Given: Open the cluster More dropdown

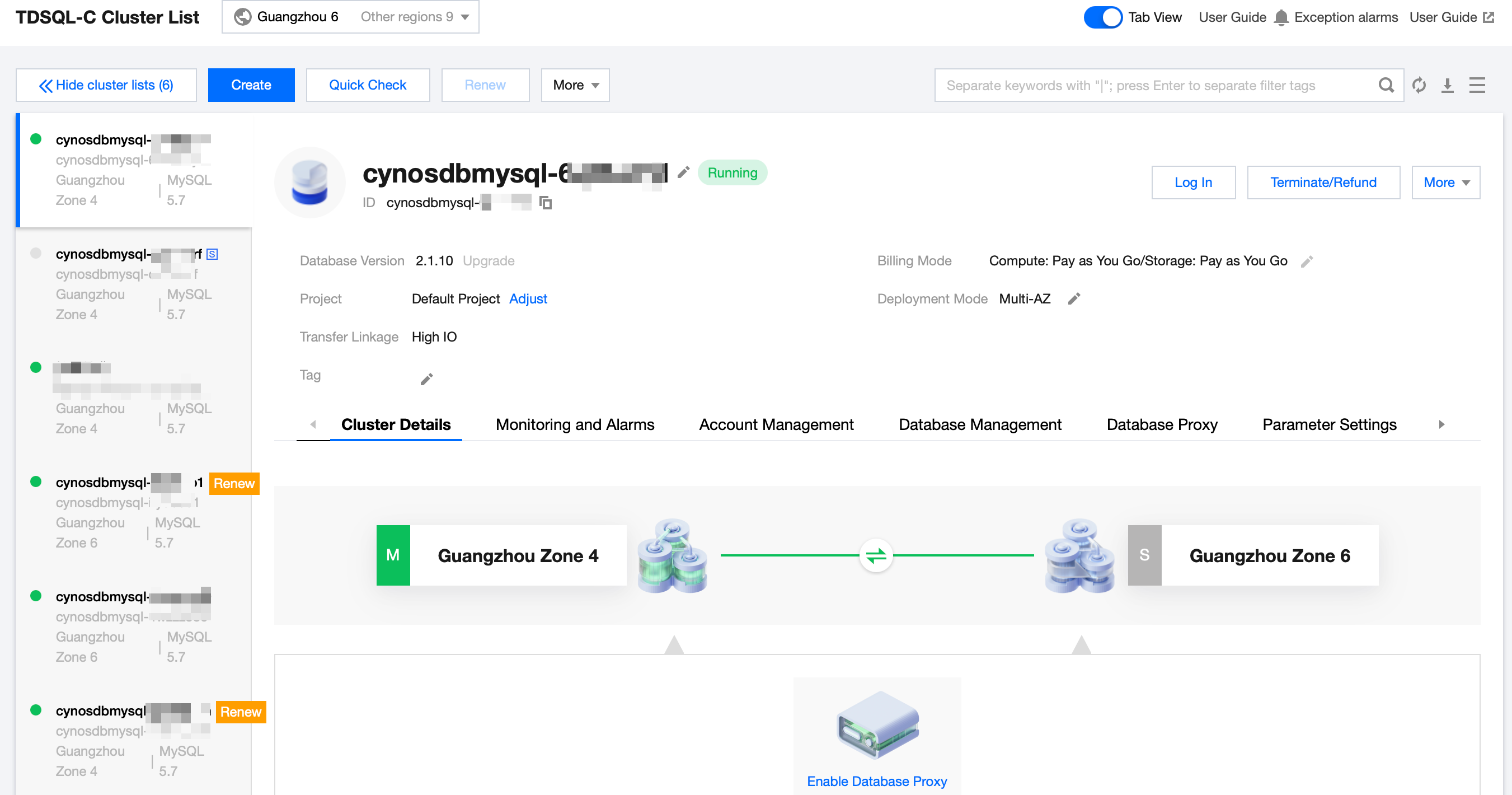Looking at the screenshot, I should coord(1445,183).
